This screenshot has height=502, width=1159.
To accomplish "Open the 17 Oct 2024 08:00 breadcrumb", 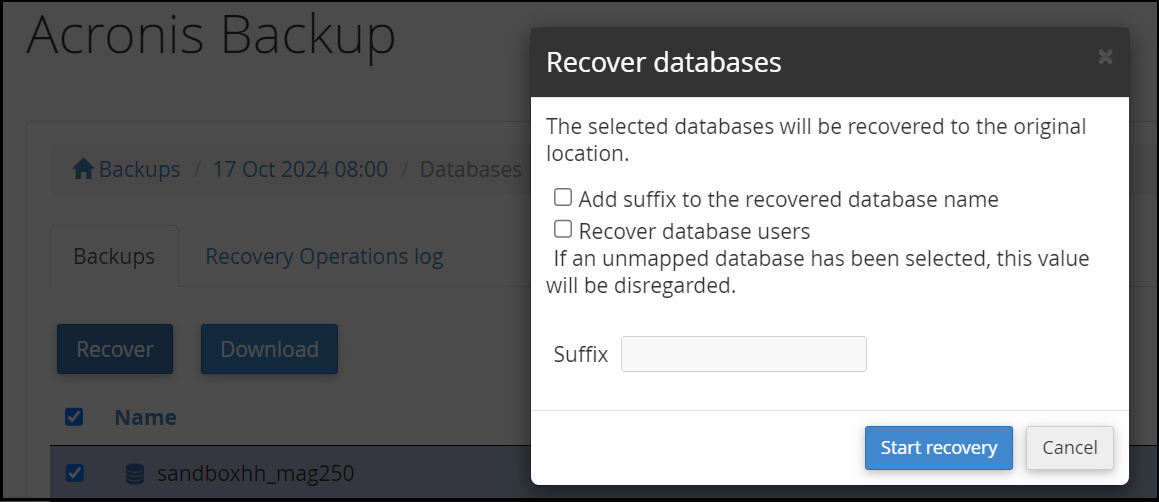I will pyautogui.click(x=300, y=169).
